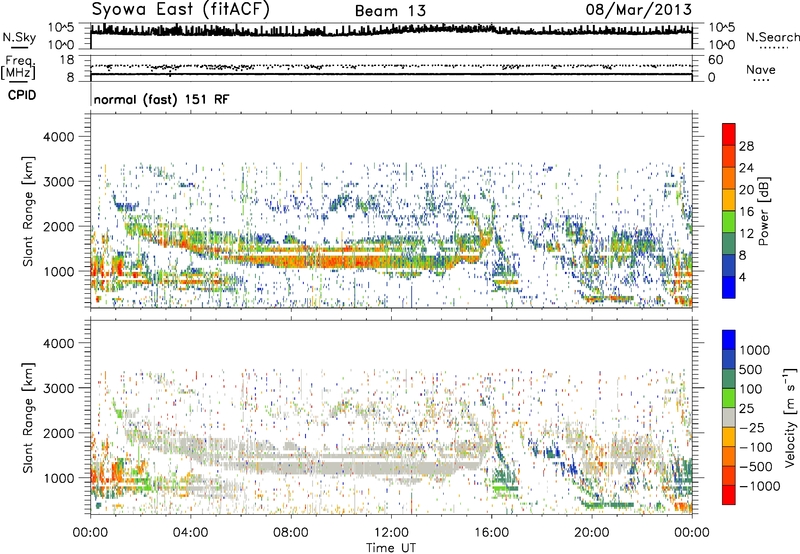Viewport: 800px width, 554px height.
Task: Click the '28' tick on the Power color bar
Action: click(x=746, y=146)
